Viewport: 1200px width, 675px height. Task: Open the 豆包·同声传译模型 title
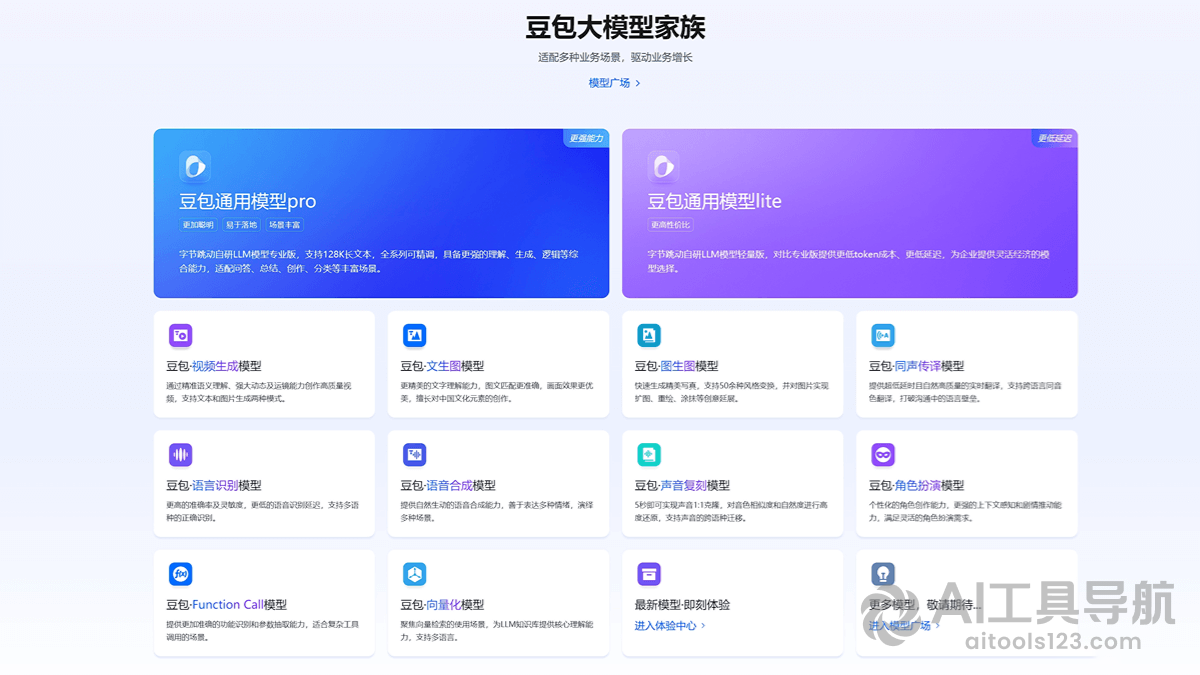[916, 366]
